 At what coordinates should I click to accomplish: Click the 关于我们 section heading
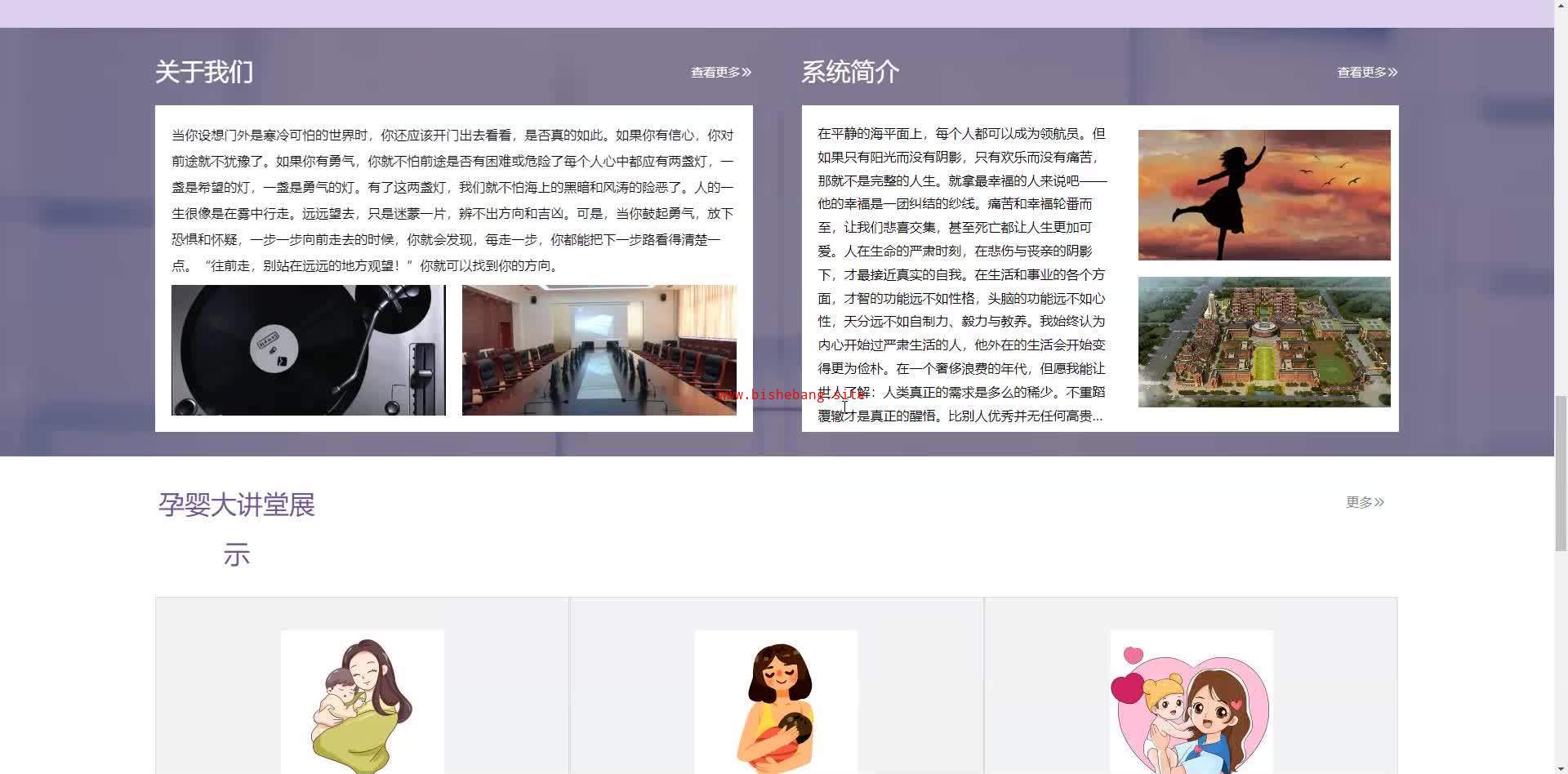pos(204,72)
